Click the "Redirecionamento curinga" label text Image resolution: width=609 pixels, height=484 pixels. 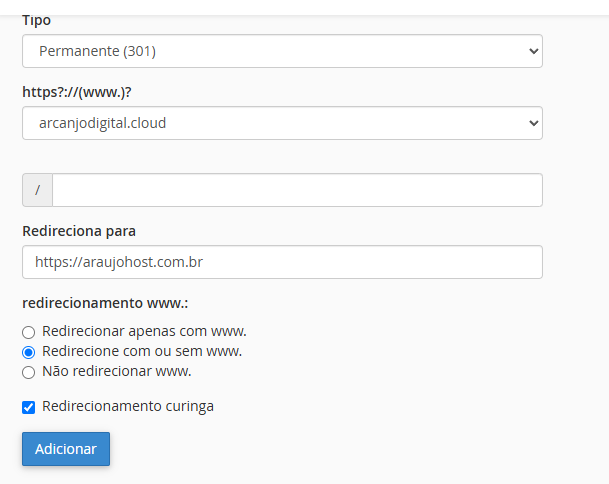pos(128,406)
